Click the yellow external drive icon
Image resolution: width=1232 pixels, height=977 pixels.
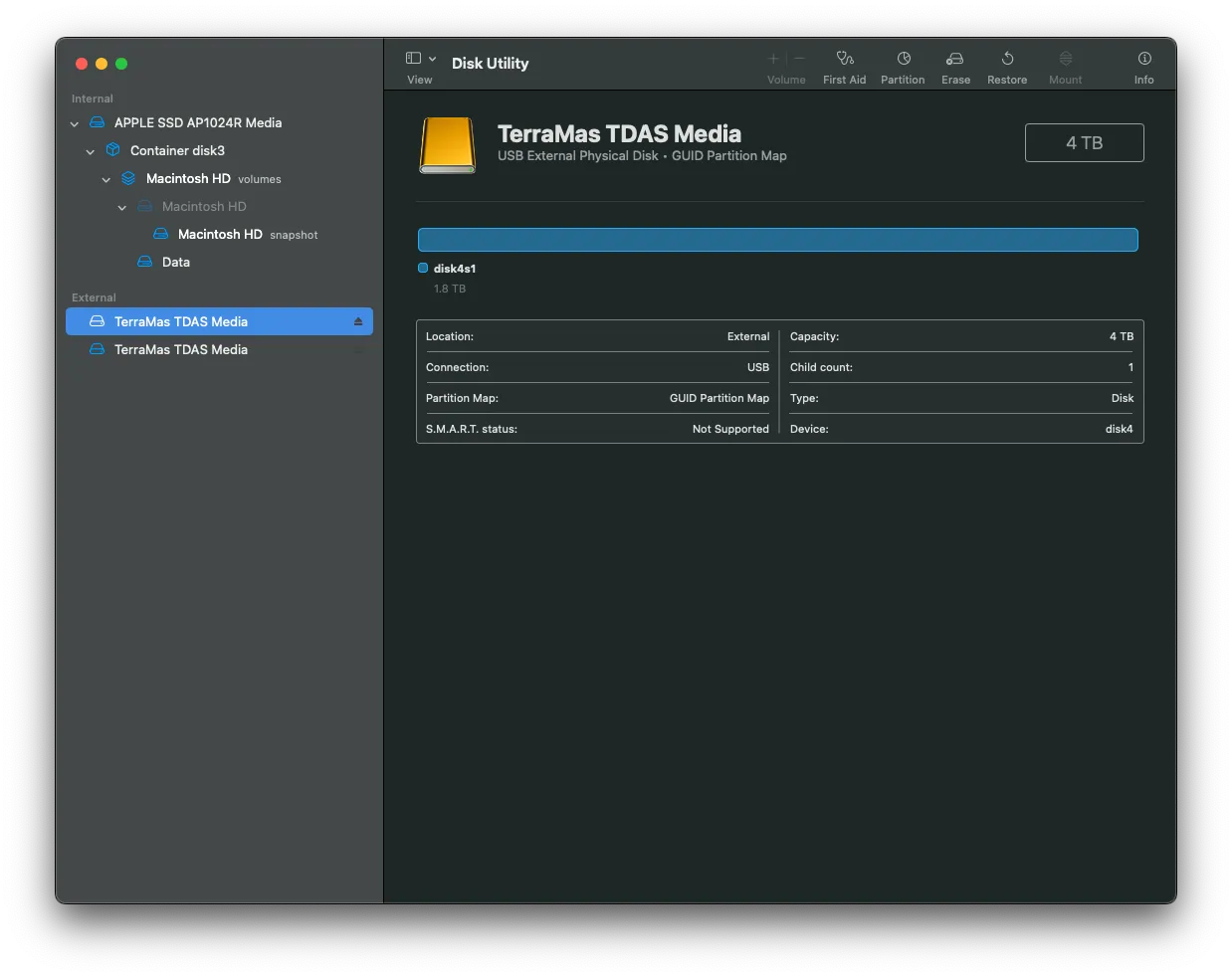pyautogui.click(x=448, y=145)
